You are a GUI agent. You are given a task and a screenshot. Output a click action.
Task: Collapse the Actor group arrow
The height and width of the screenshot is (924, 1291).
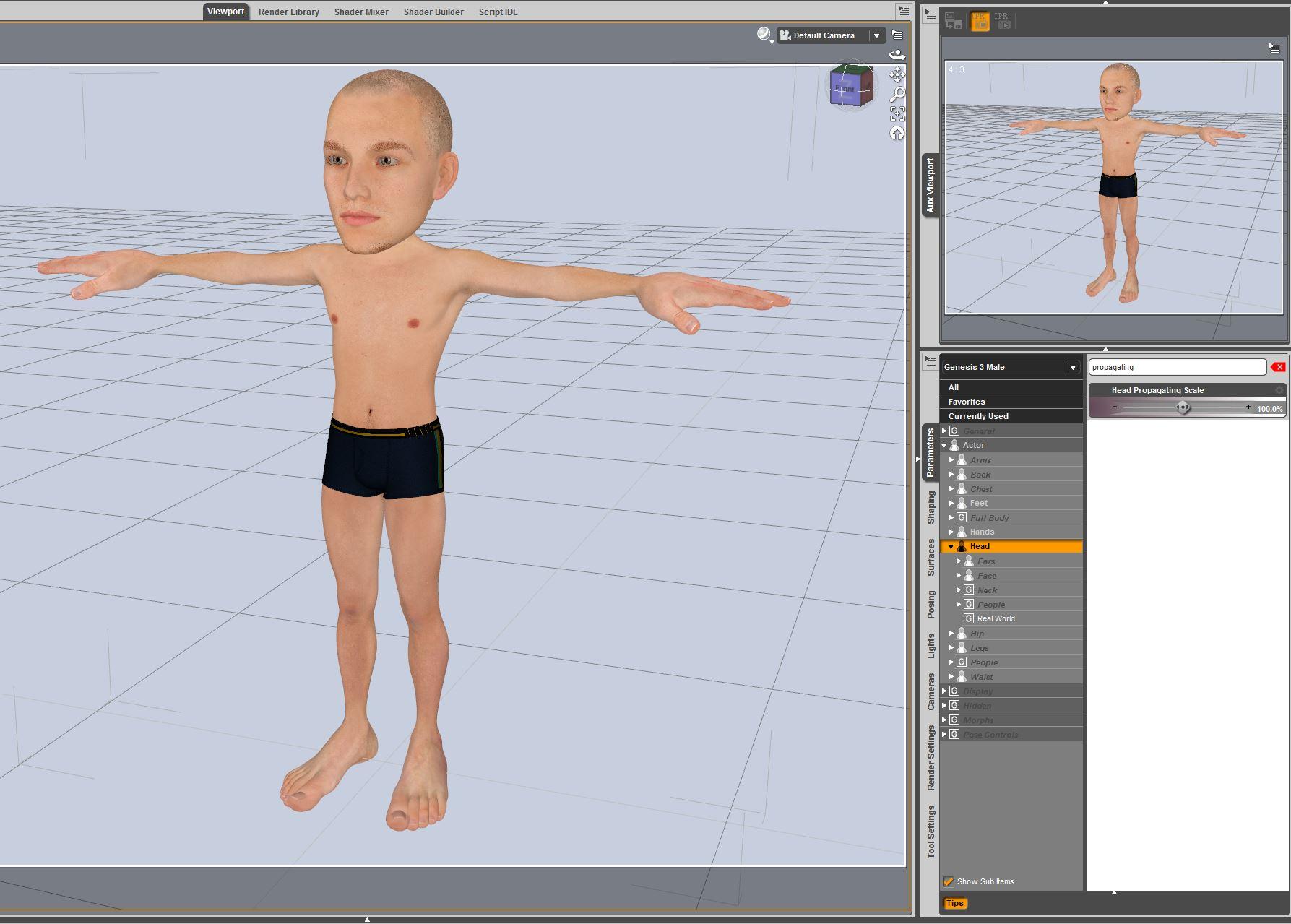[x=944, y=445]
